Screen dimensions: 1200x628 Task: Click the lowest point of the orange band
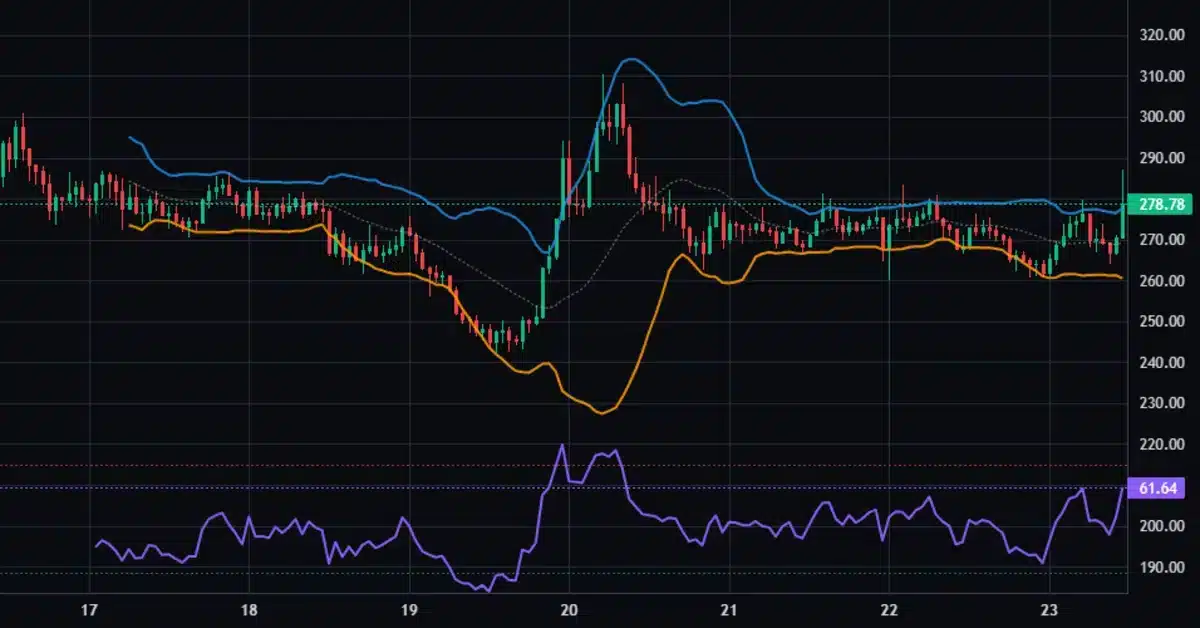(600, 412)
